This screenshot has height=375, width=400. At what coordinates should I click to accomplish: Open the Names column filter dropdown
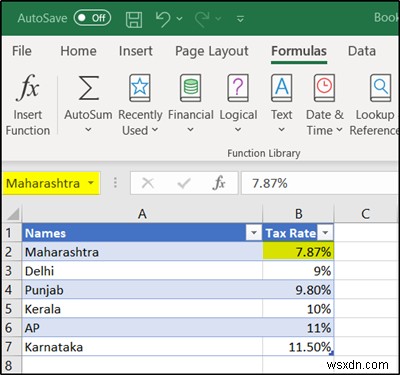pyautogui.click(x=254, y=233)
